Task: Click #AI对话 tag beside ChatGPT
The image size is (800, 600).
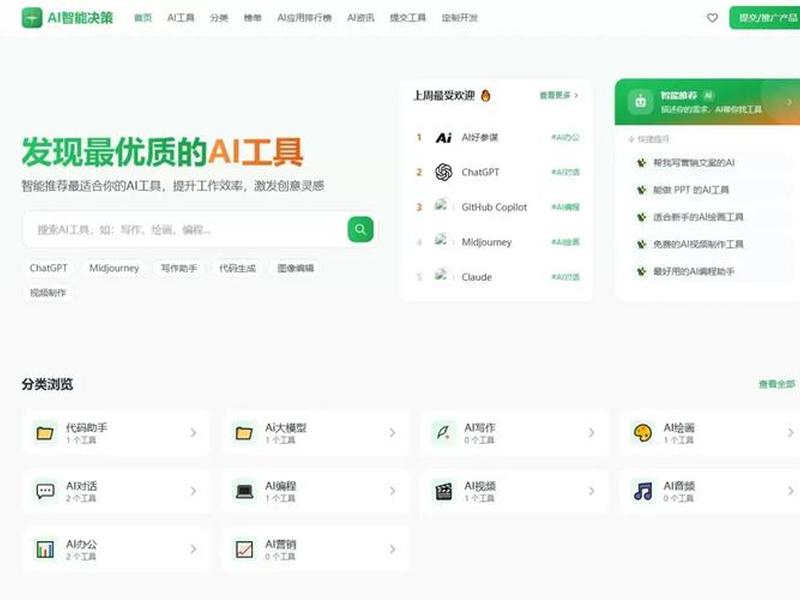Action: click(565, 172)
